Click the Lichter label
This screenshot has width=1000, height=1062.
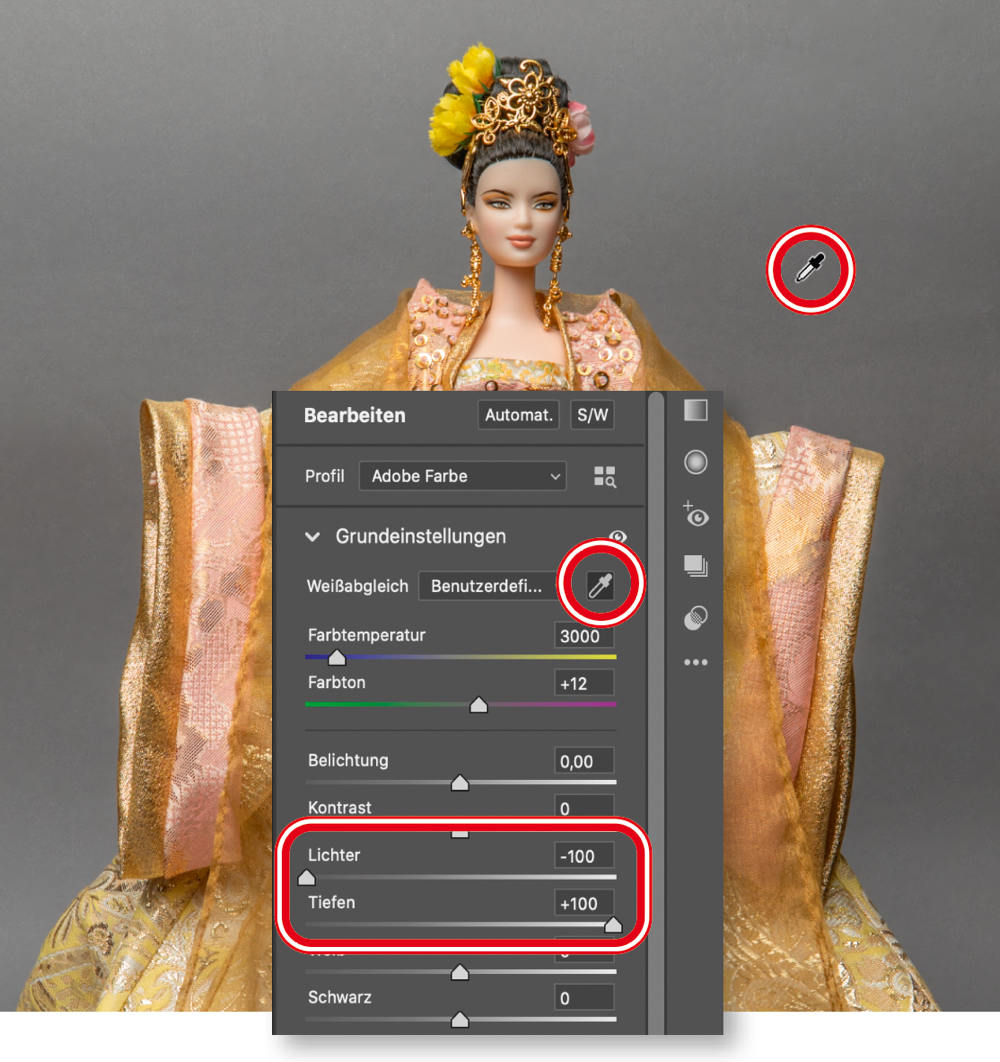334,855
